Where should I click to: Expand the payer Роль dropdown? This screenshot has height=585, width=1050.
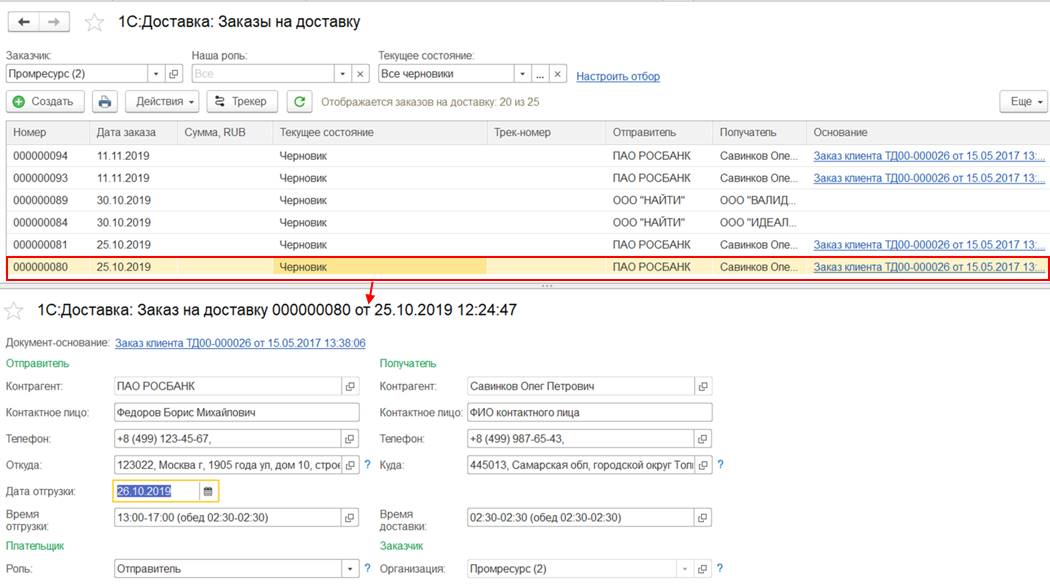[x=350, y=569]
